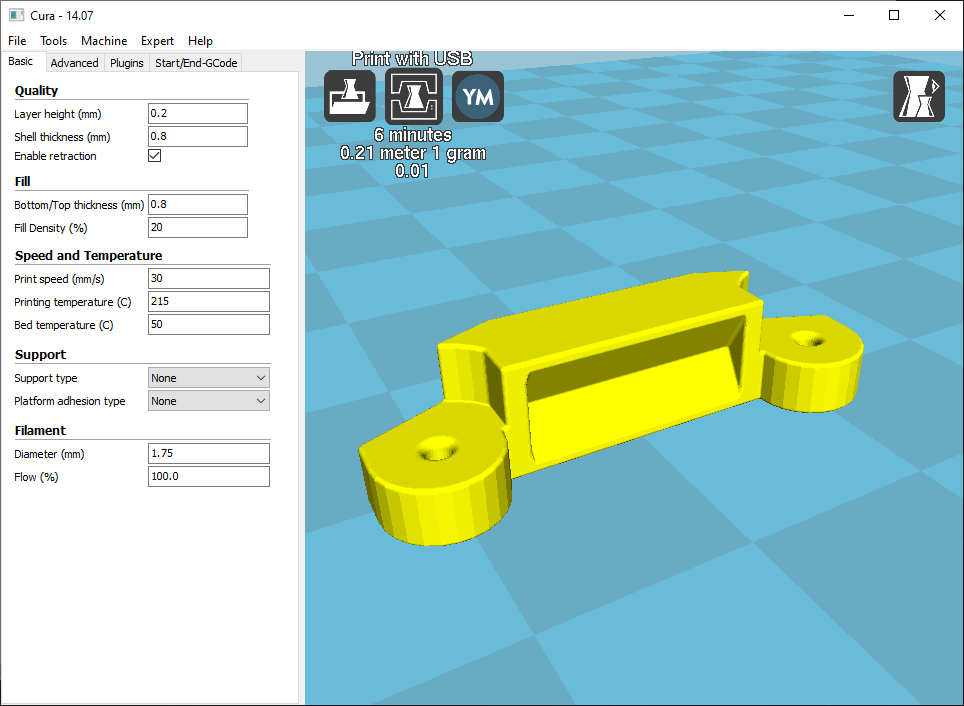Screen dimensions: 964x706
Task: Click the Load model icon
Action: pyautogui.click(x=350, y=96)
